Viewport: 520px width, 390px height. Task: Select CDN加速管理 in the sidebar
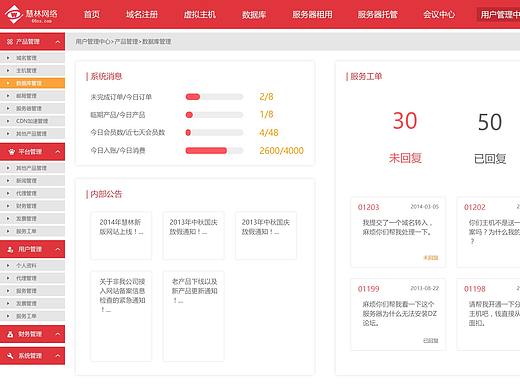tap(32, 121)
